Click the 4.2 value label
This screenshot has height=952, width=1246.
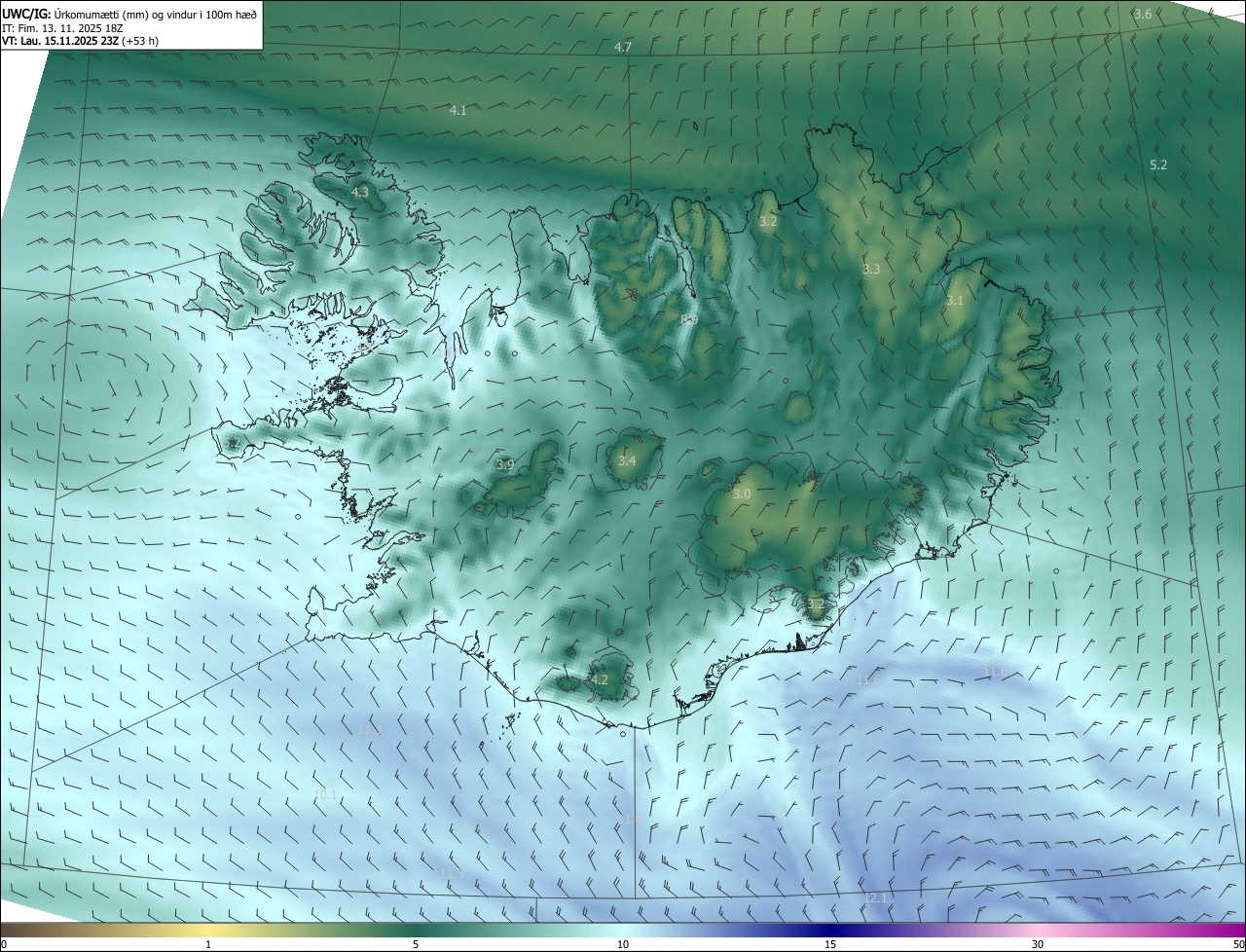point(599,680)
